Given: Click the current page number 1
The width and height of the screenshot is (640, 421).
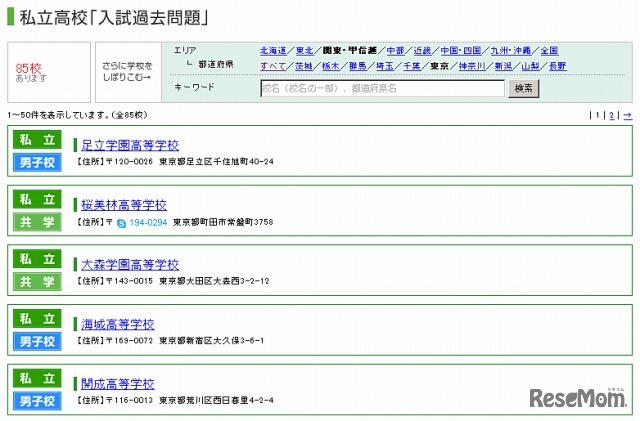Looking at the screenshot, I should [x=598, y=116].
